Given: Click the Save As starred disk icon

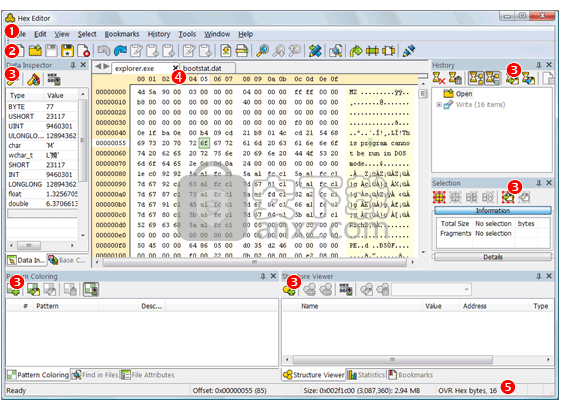Looking at the screenshot, I should click(67, 51).
